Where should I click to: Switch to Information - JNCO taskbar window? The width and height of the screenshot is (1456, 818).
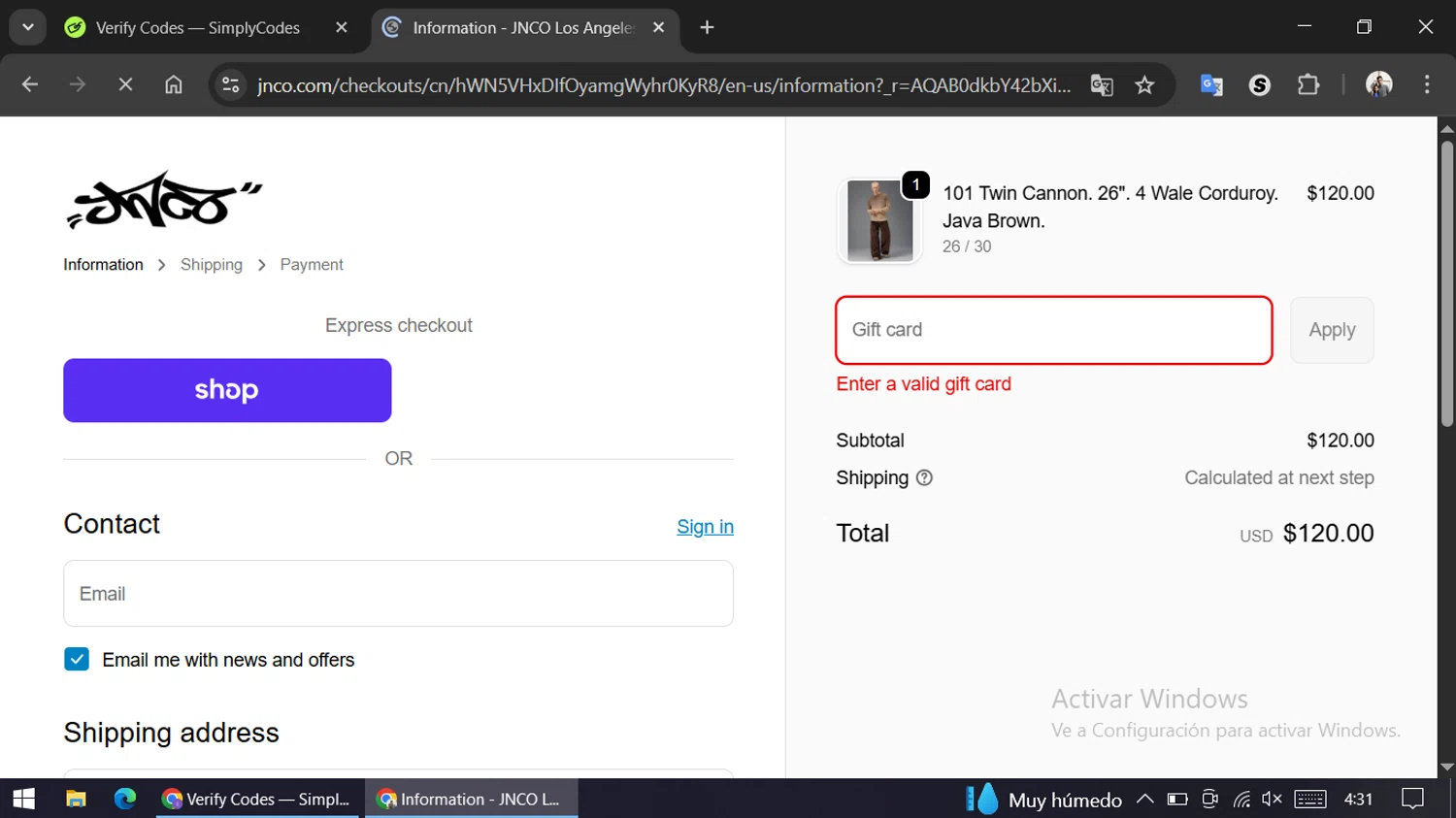[471, 799]
